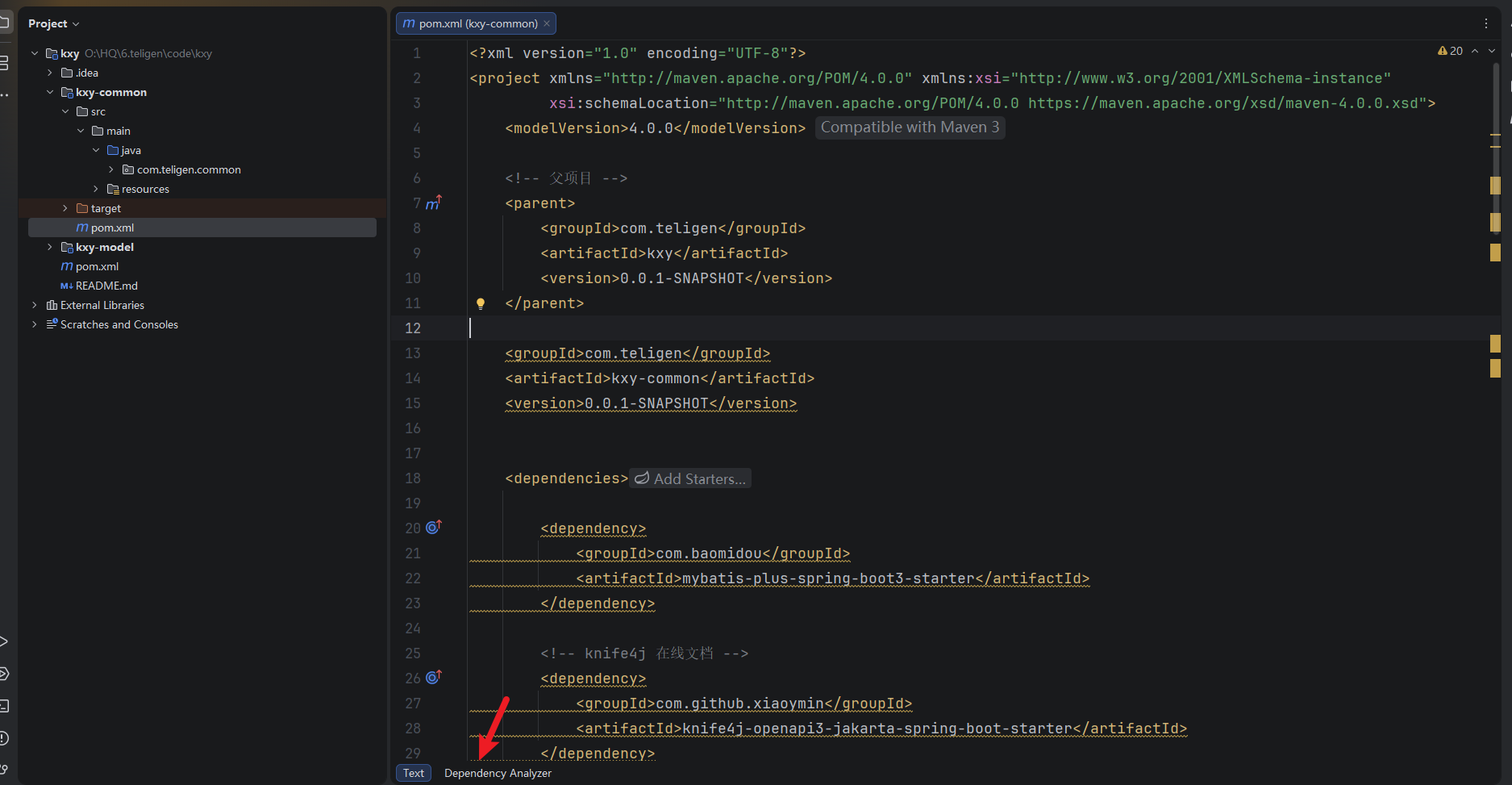Click the kxy-model module folder icon
This screenshot has width=1512, height=785.
[x=67, y=247]
